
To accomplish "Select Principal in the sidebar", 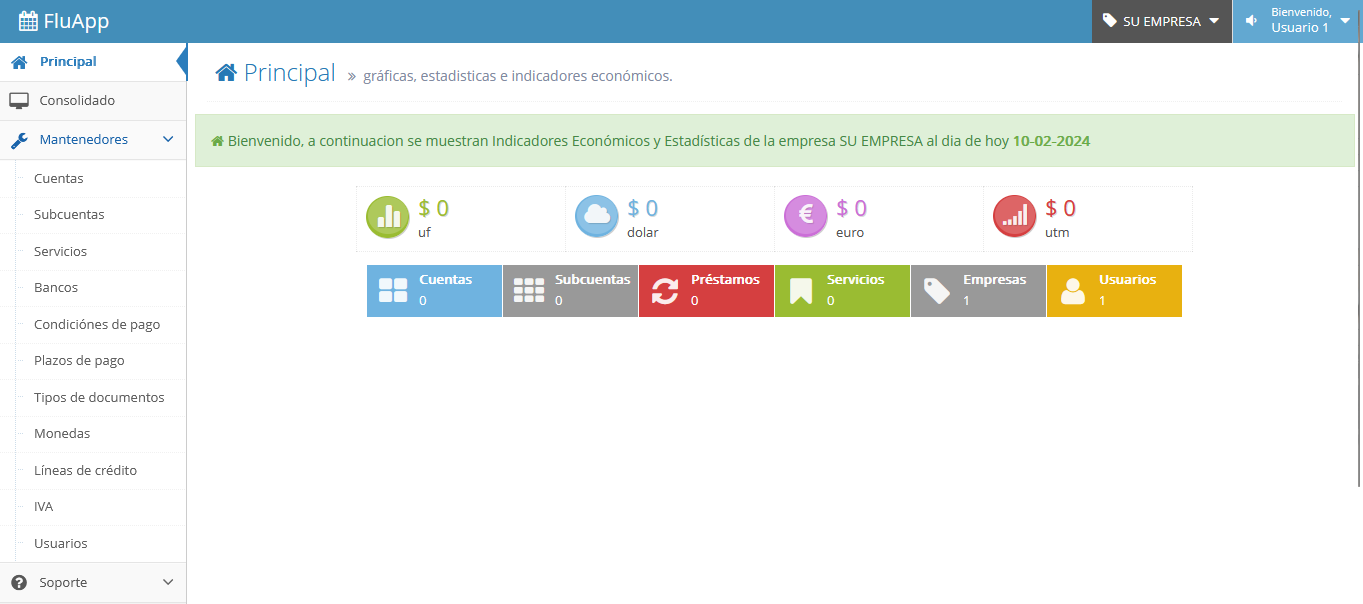I will pyautogui.click(x=68, y=62).
